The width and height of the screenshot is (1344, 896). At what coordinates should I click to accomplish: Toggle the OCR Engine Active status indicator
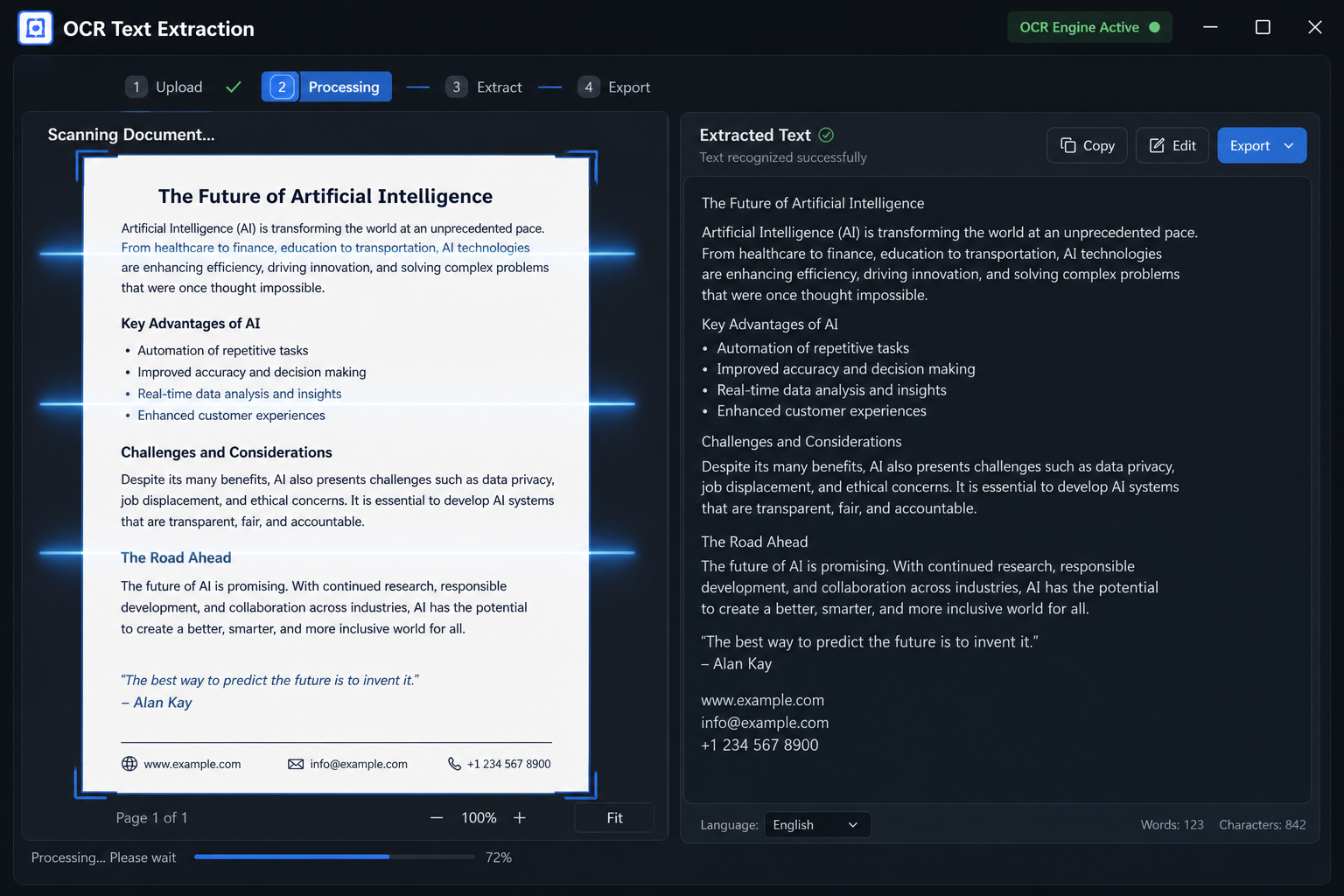(1089, 27)
